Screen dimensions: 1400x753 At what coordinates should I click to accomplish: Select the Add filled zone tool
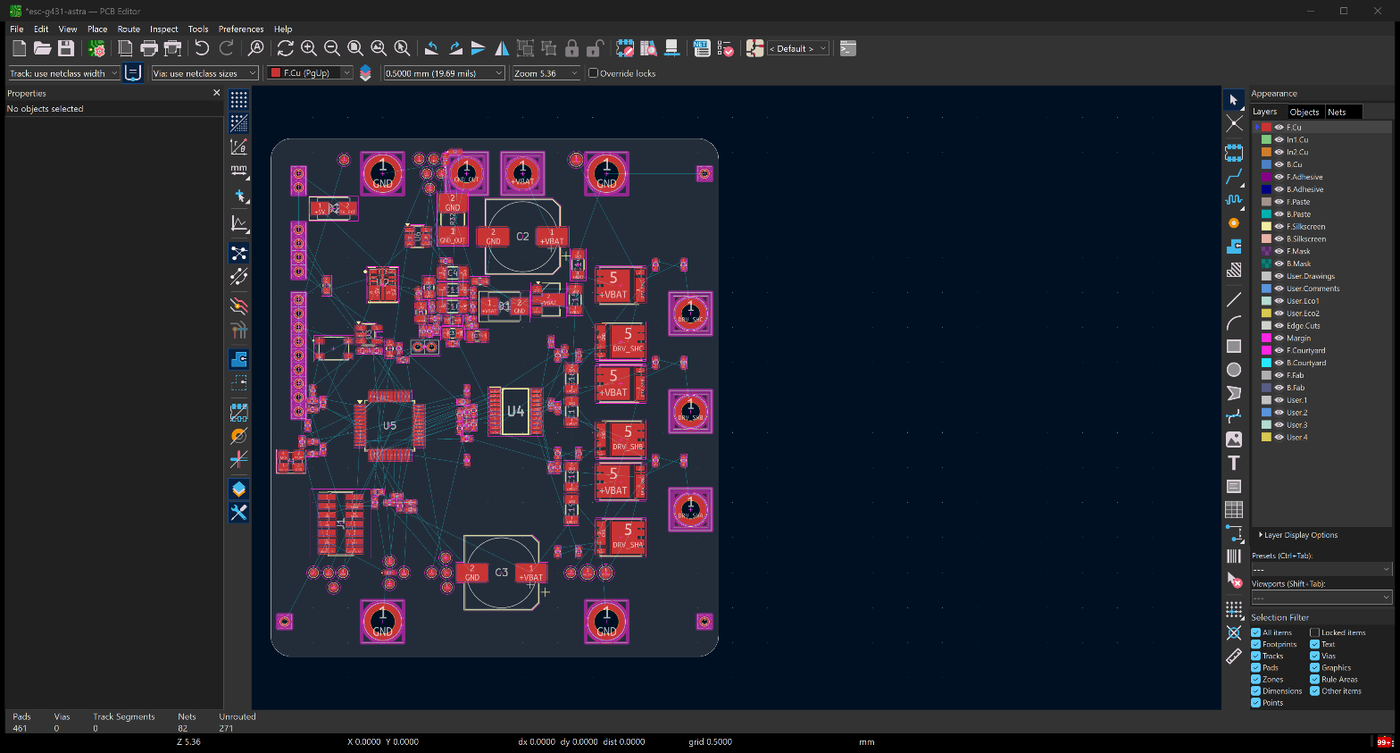1234,246
